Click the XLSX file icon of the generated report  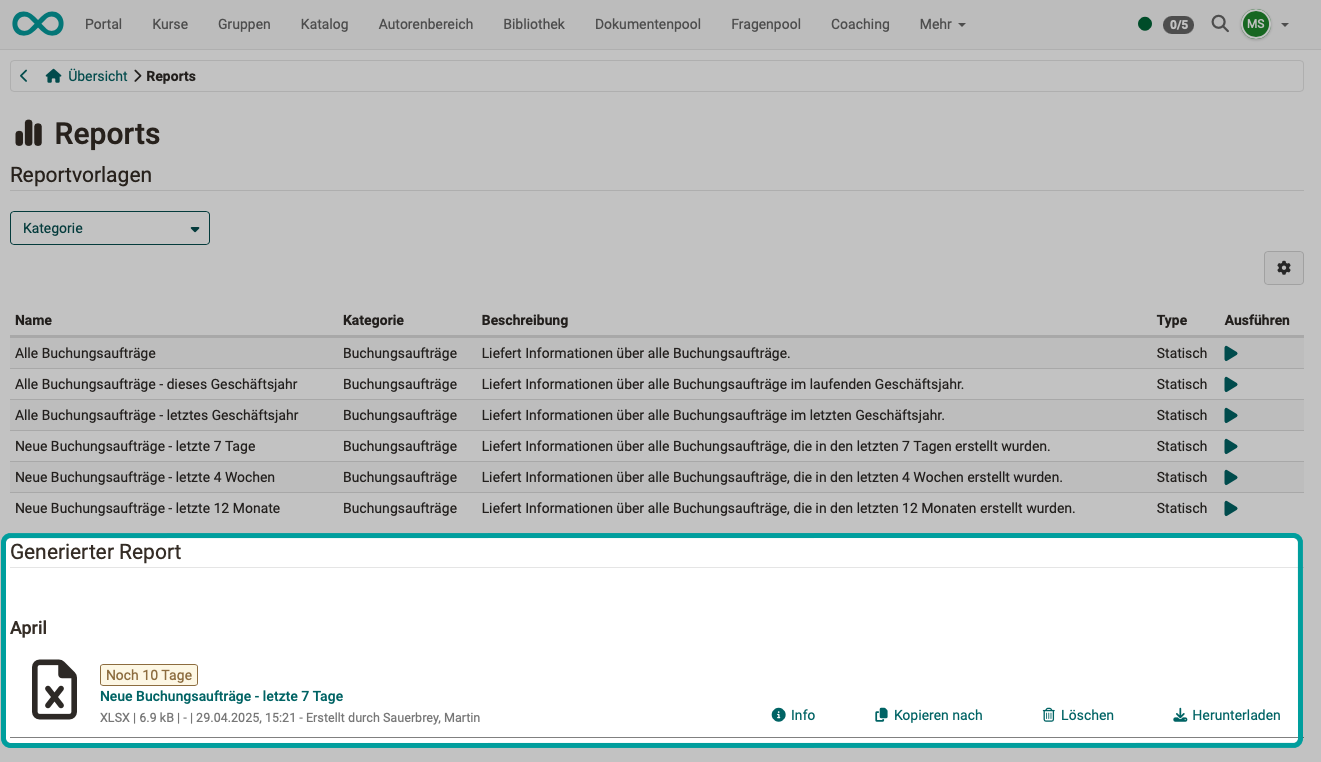(x=54, y=689)
